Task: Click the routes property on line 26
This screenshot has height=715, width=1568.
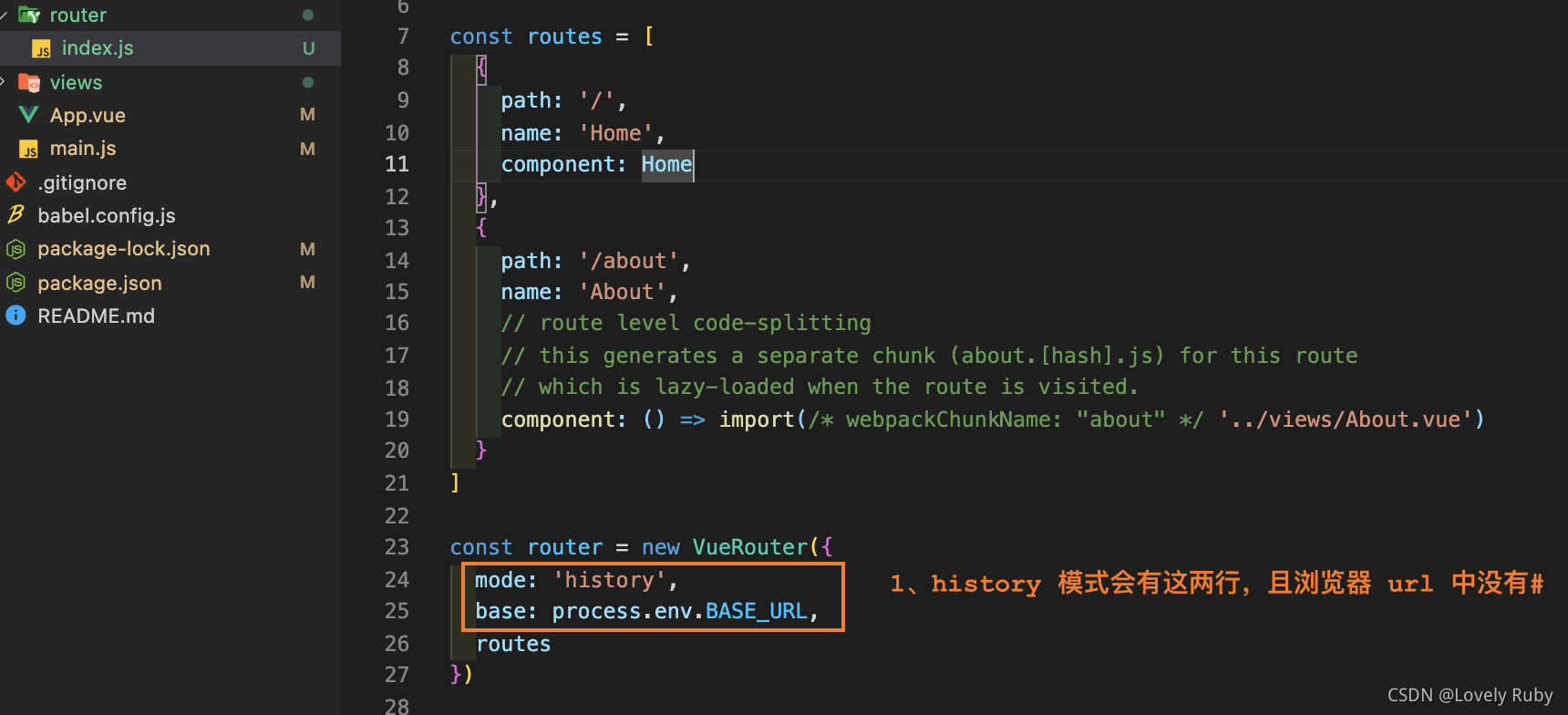Action: [513, 644]
